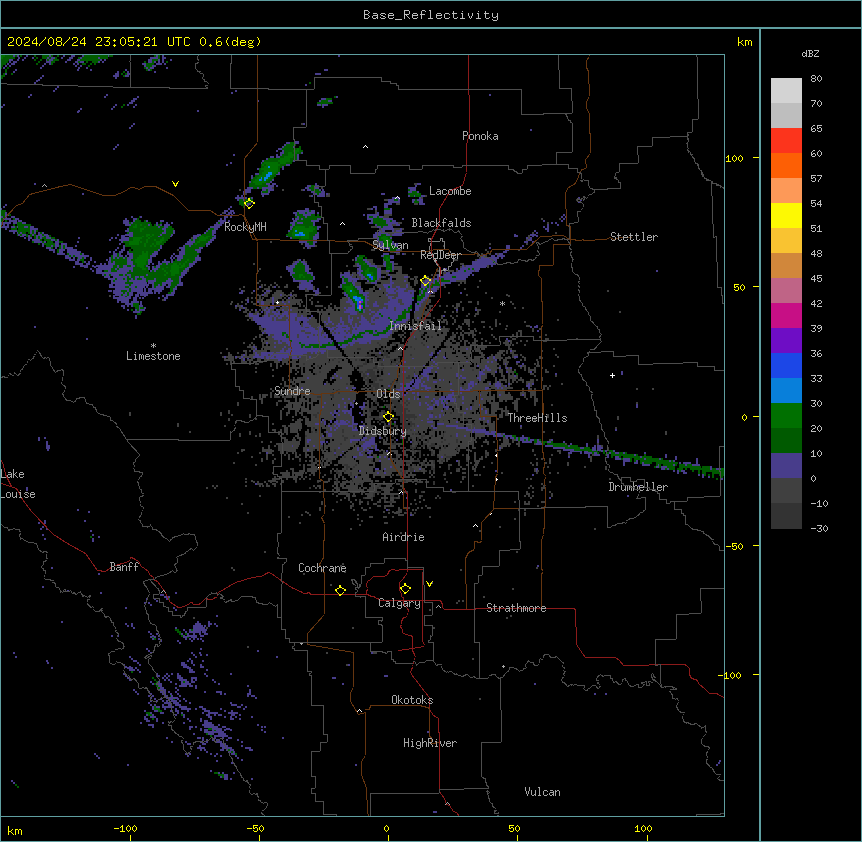Image resolution: width=862 pixels, height=842 pixels.
Task: Click the Airdrie city label
Action: [x=404, y=537]
